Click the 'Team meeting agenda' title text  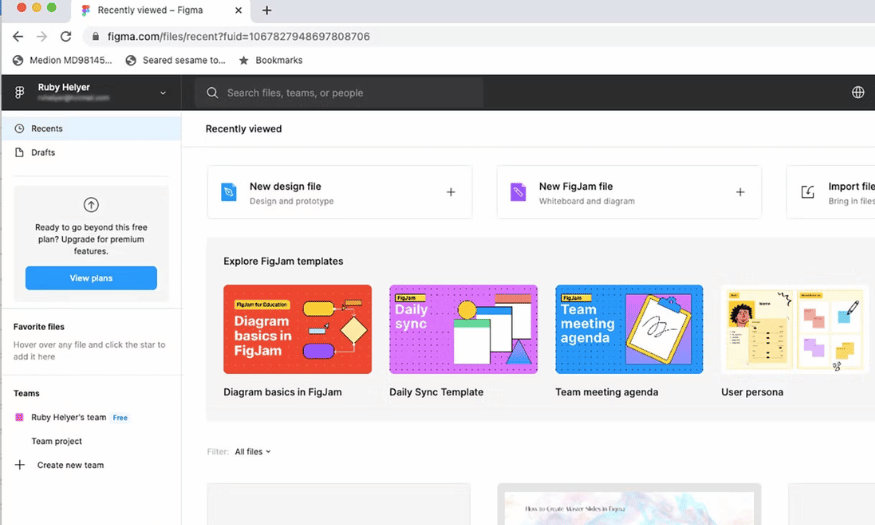607,392
